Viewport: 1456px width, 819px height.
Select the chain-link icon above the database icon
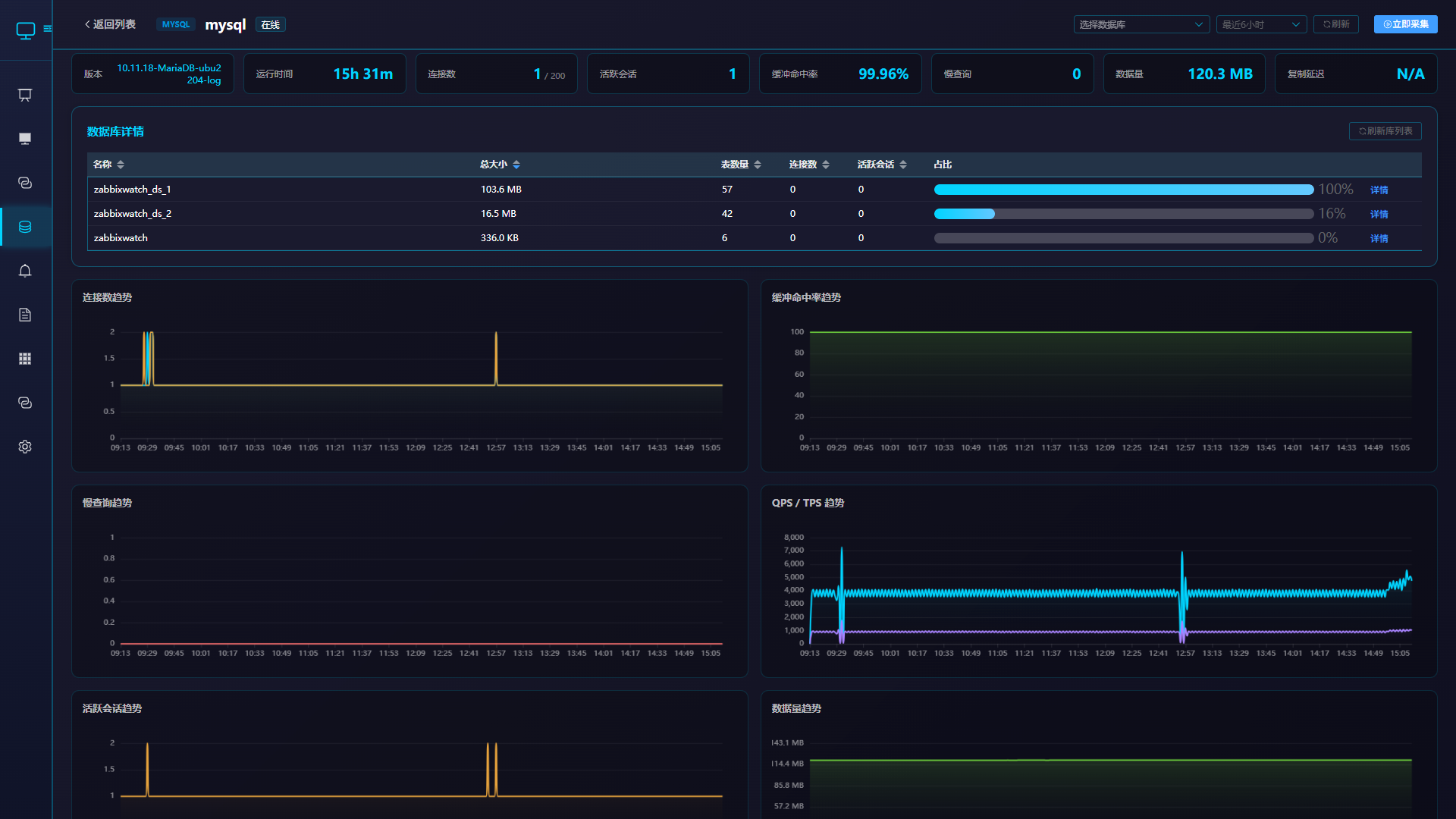25,183
